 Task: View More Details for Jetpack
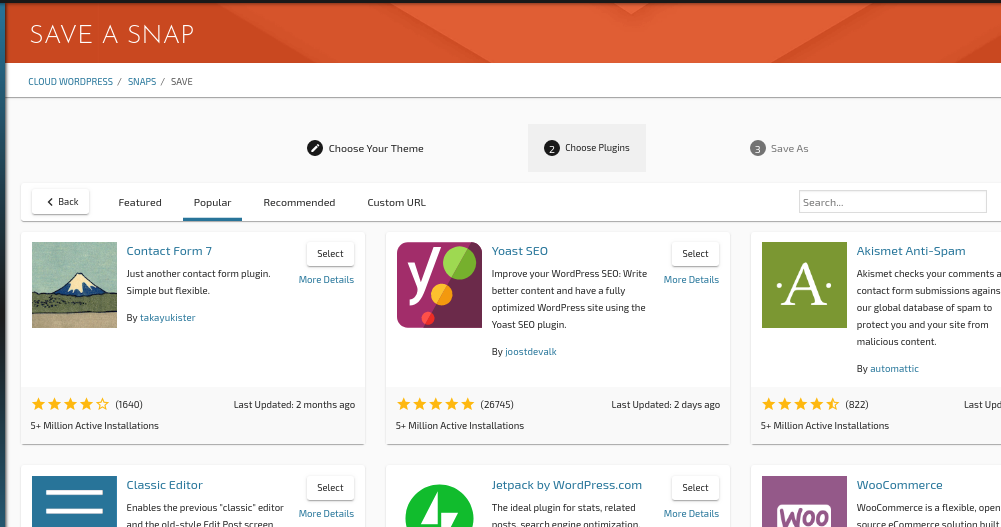pos(691,514)
